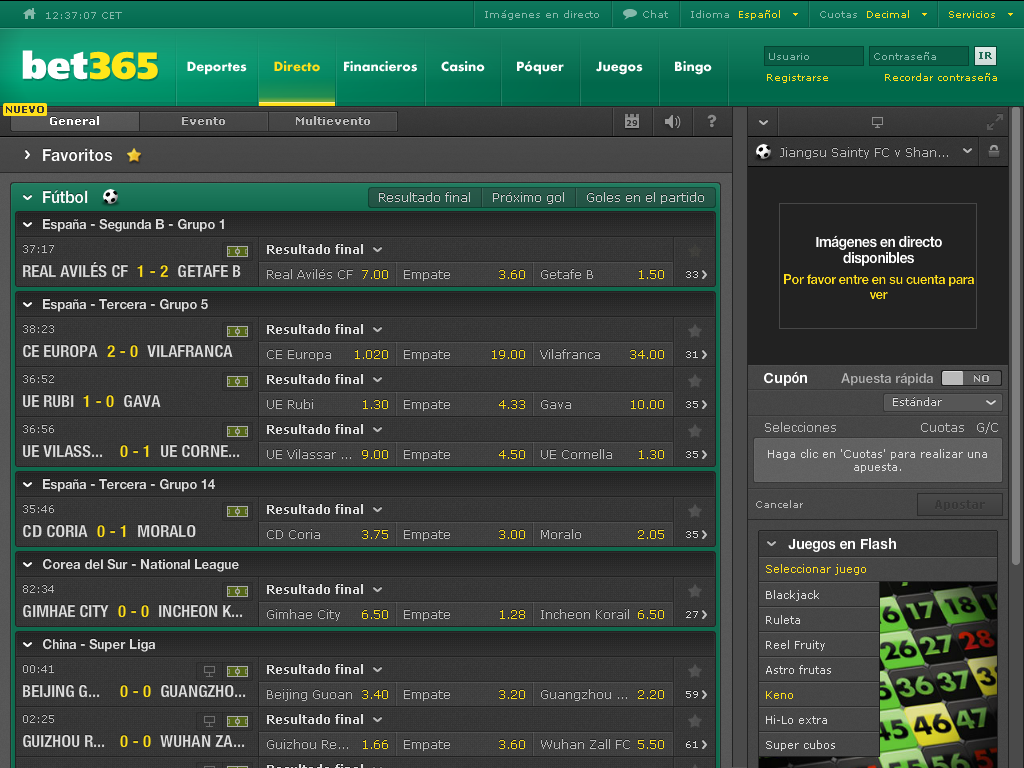Open Resultado final dropdown for CE Europa match
This screenshot has height=768, width=1024.
point(324,330)
